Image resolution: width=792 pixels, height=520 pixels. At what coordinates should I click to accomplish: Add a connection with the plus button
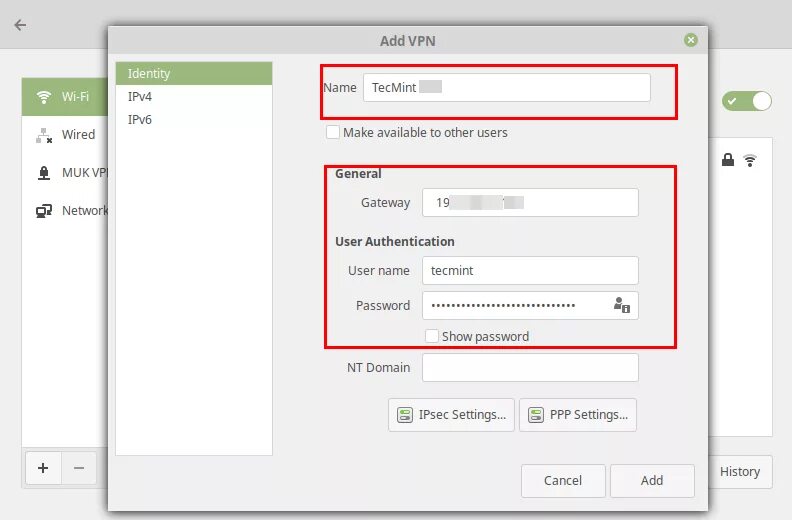click(x=43, y=468)
